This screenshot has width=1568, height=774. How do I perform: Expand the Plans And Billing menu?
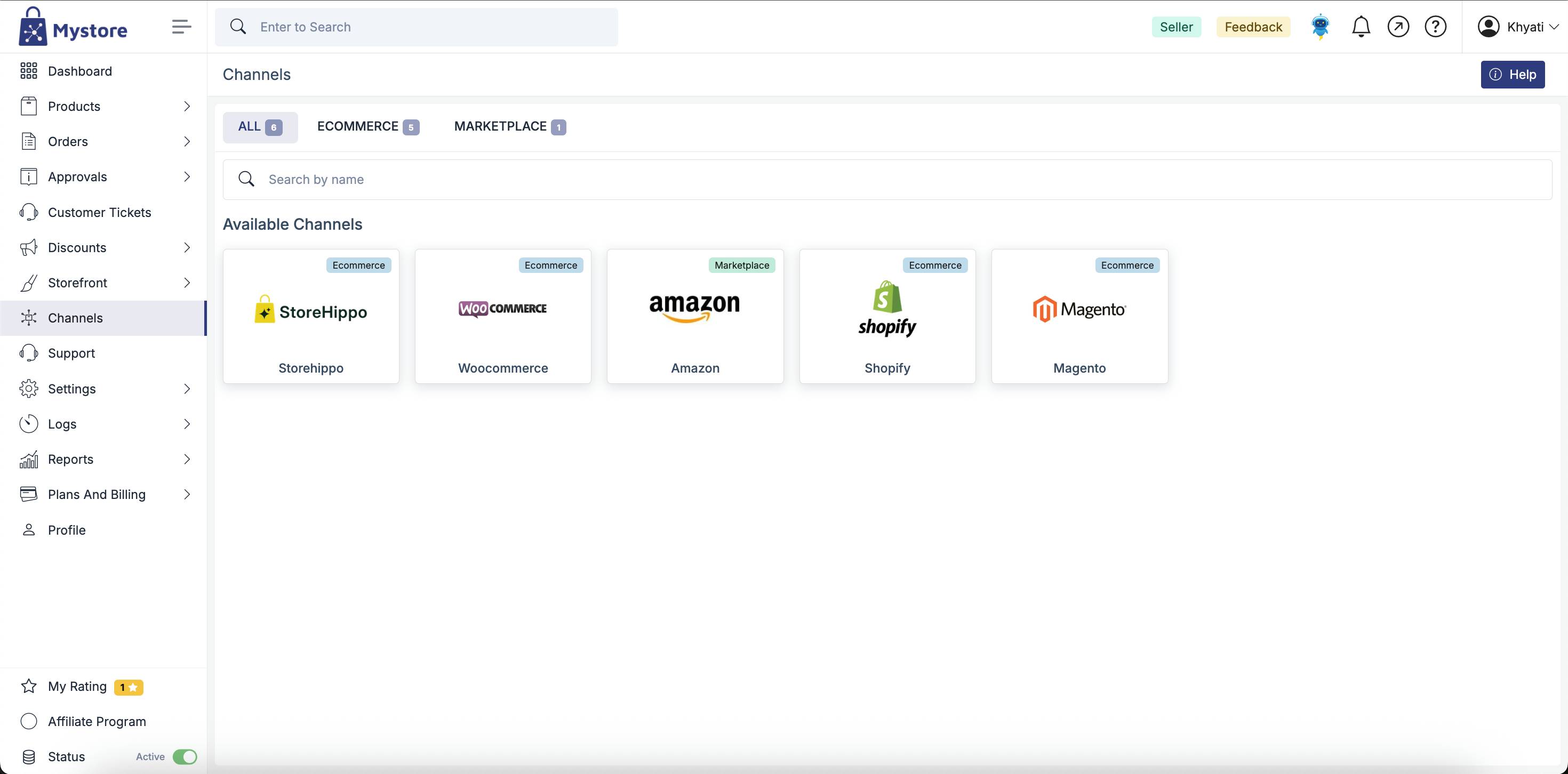pyautogui.click(x=186, y=494)
